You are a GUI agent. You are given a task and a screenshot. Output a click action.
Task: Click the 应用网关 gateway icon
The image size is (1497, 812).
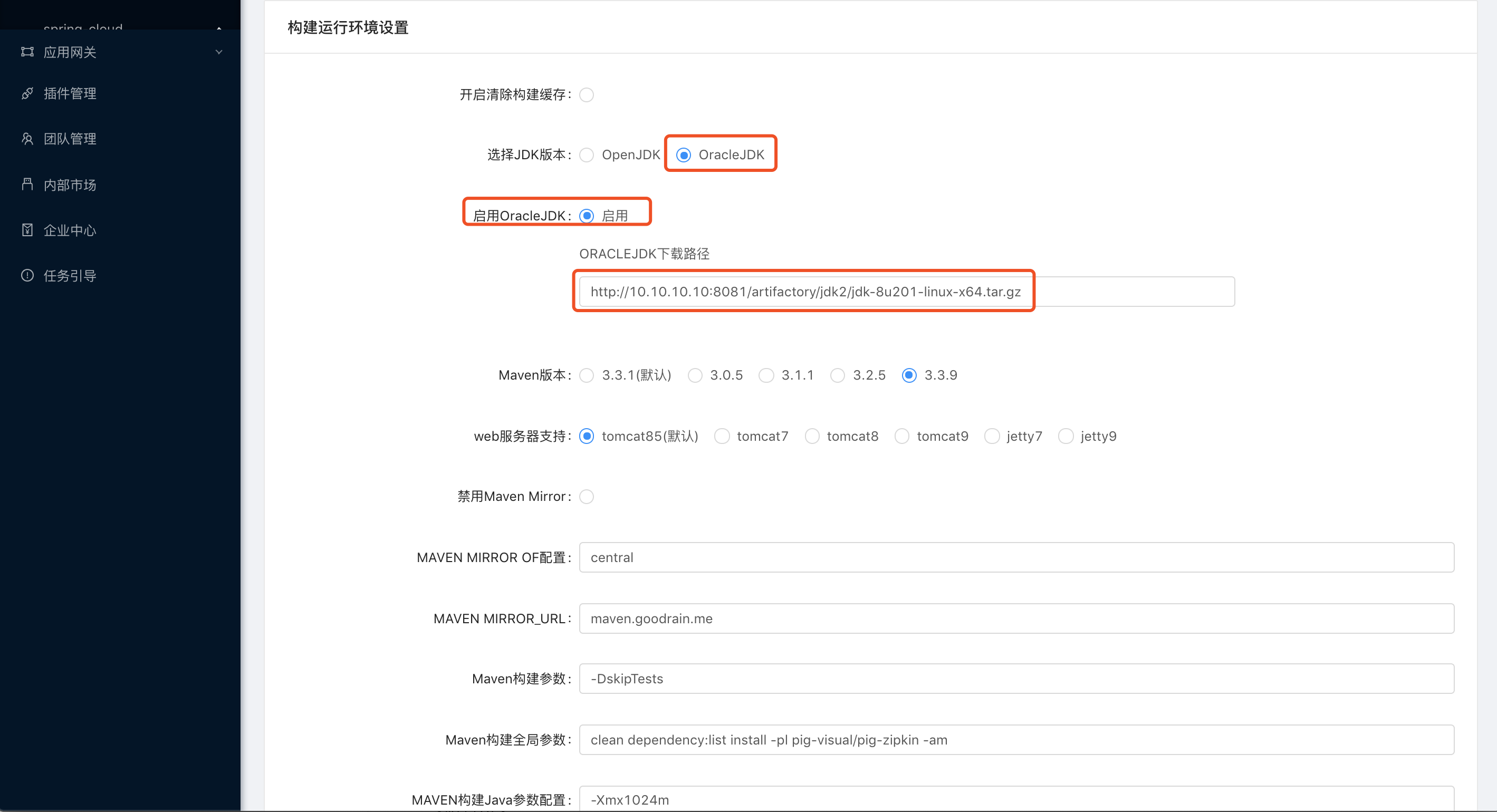click(27, 52)
